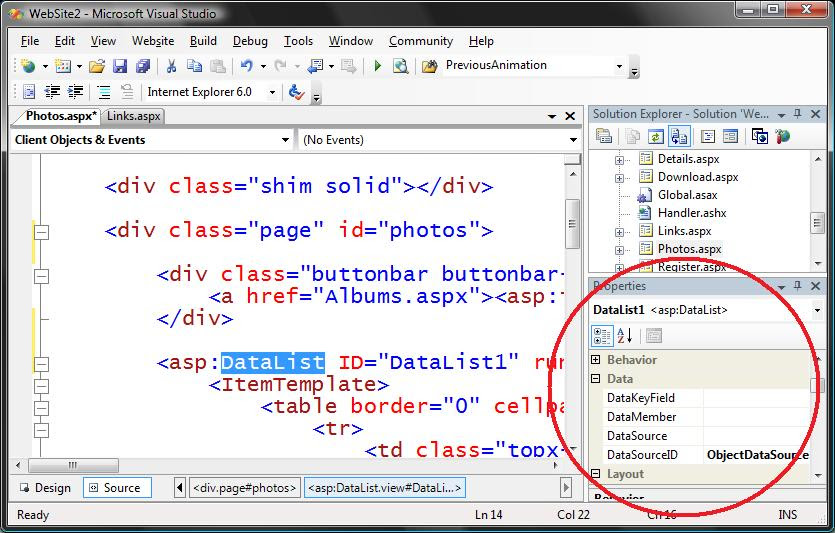Click the DataSourceID property value
Screen dimensions: 835x533
pos(757,455)
